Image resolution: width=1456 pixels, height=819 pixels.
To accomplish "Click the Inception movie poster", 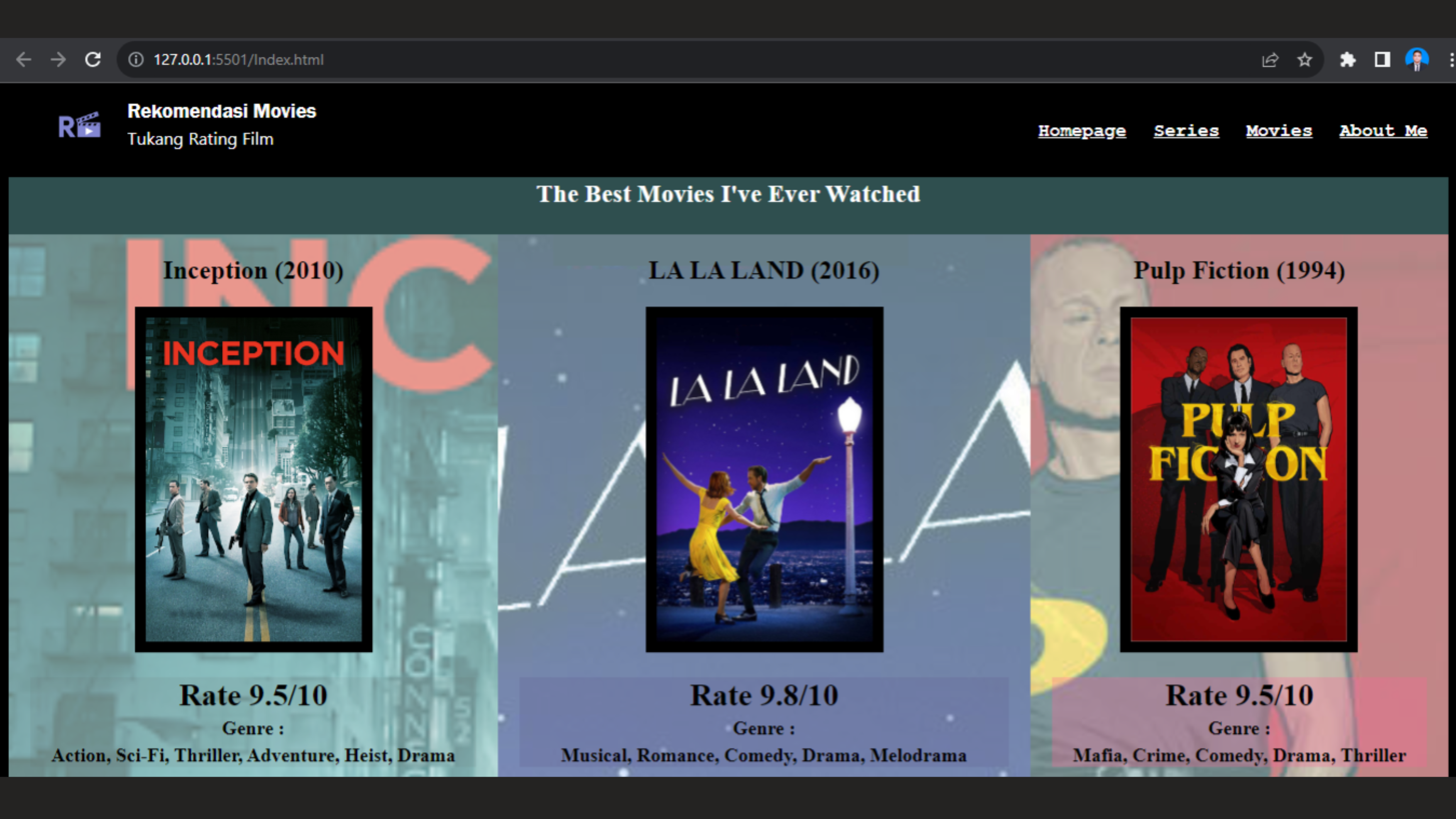I will point(254,479).
